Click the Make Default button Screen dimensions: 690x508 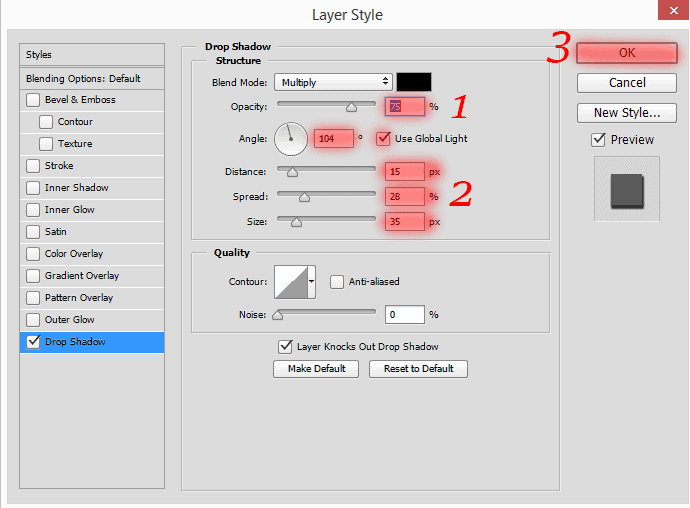coord(316,369)
